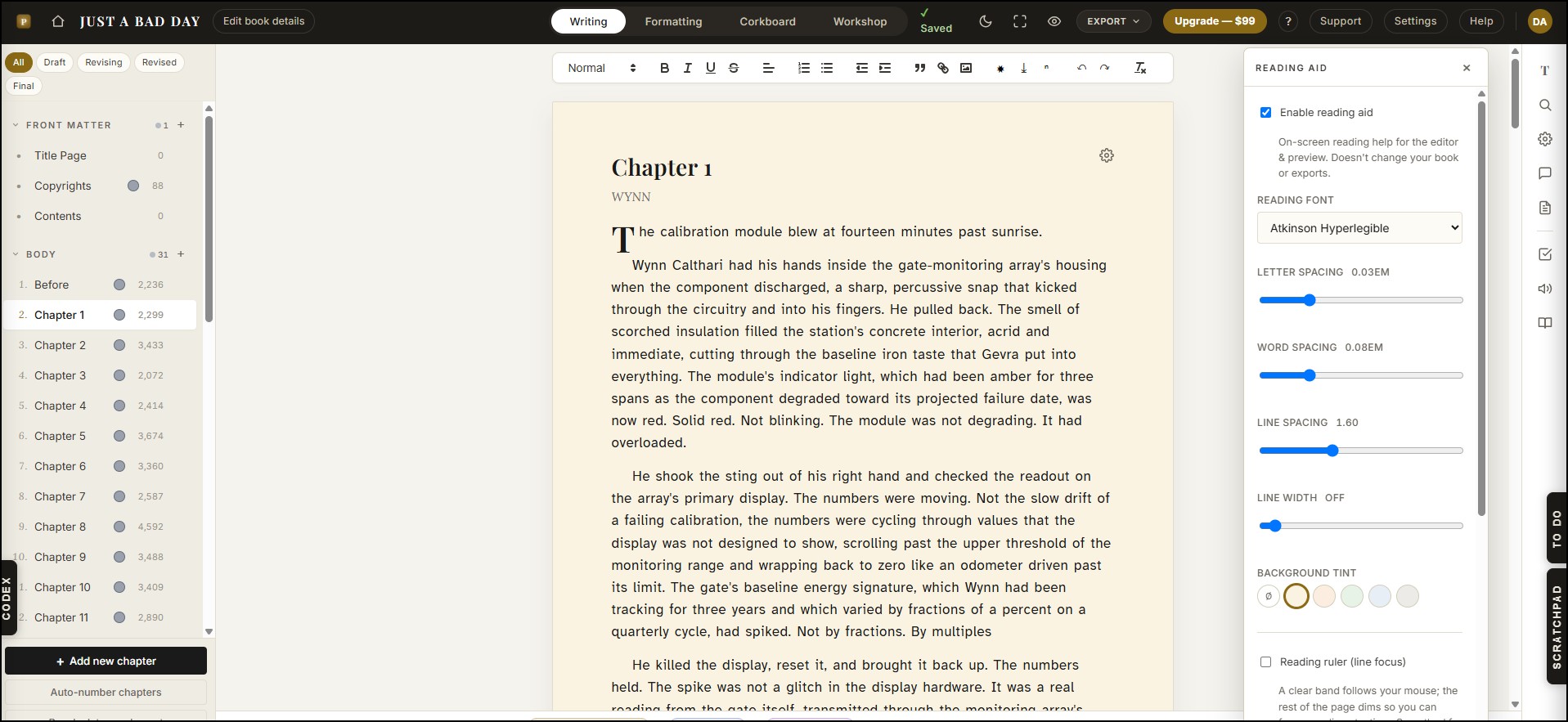
Task: Add item to Body section
Action: tap(181, 254)
